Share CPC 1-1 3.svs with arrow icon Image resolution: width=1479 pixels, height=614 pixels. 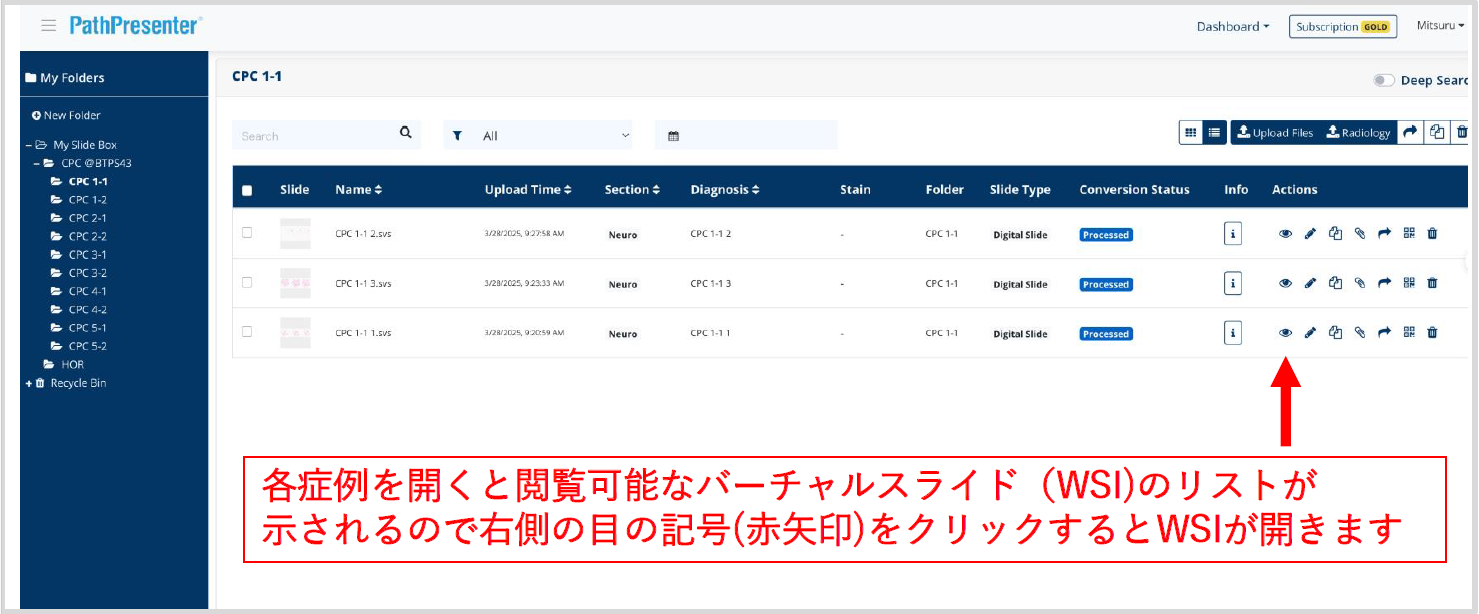point(1385,283)
